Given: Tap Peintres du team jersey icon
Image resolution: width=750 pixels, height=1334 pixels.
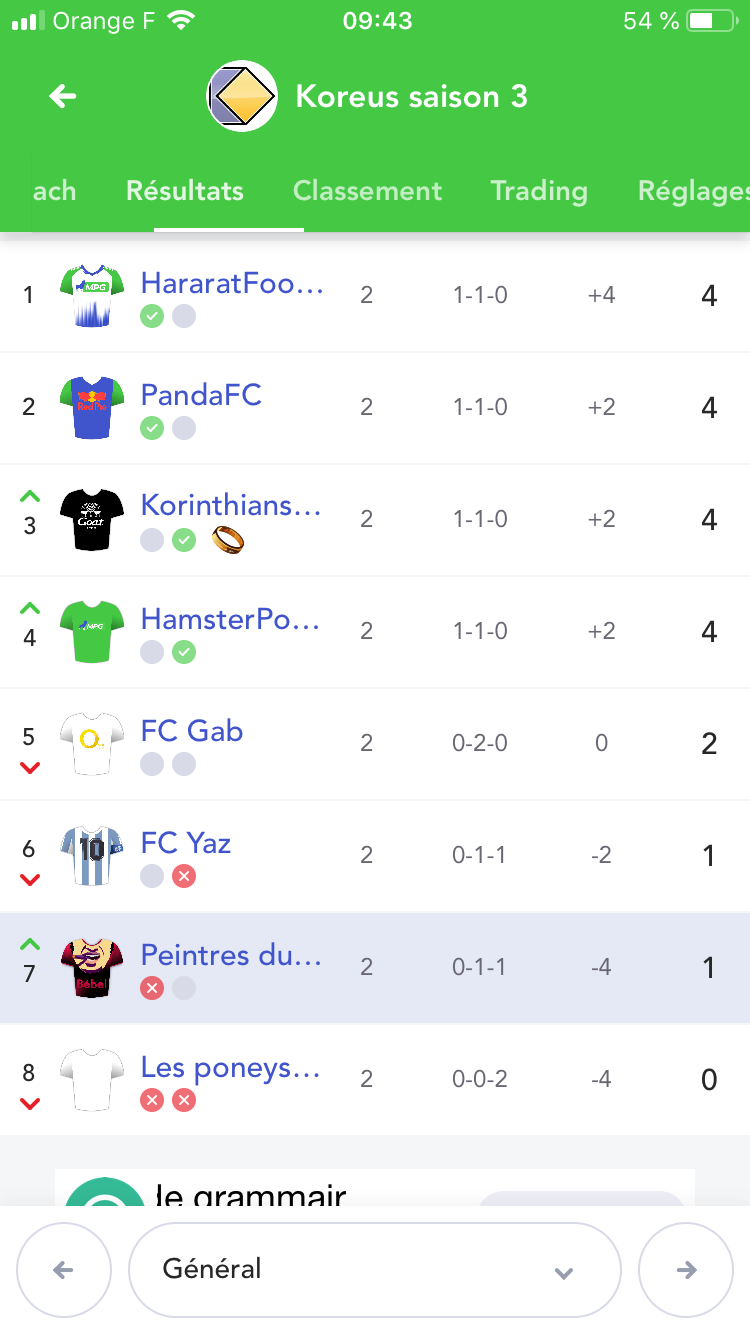Looking at the screenshot, I should [x=91, y=967].
